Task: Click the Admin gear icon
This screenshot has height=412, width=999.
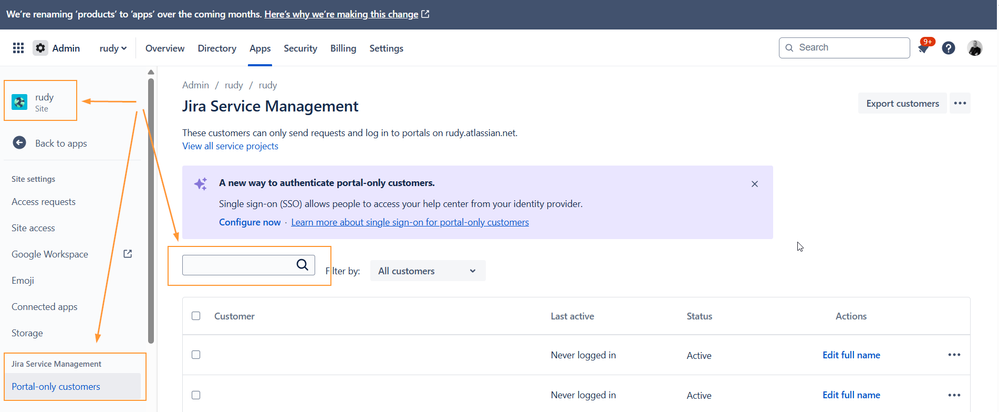Action: [x=41, y=48]
